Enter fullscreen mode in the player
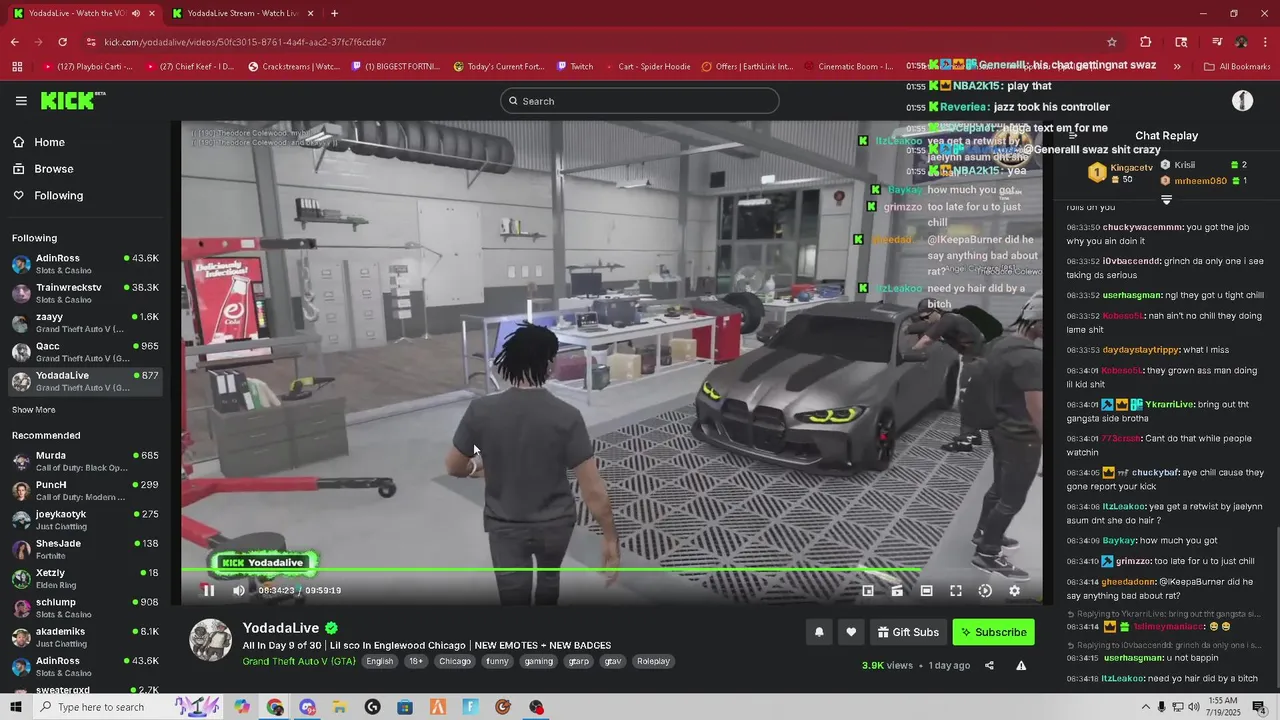Screen dimensions: 1280x720 pyautogui.click(x=956, y=591)
